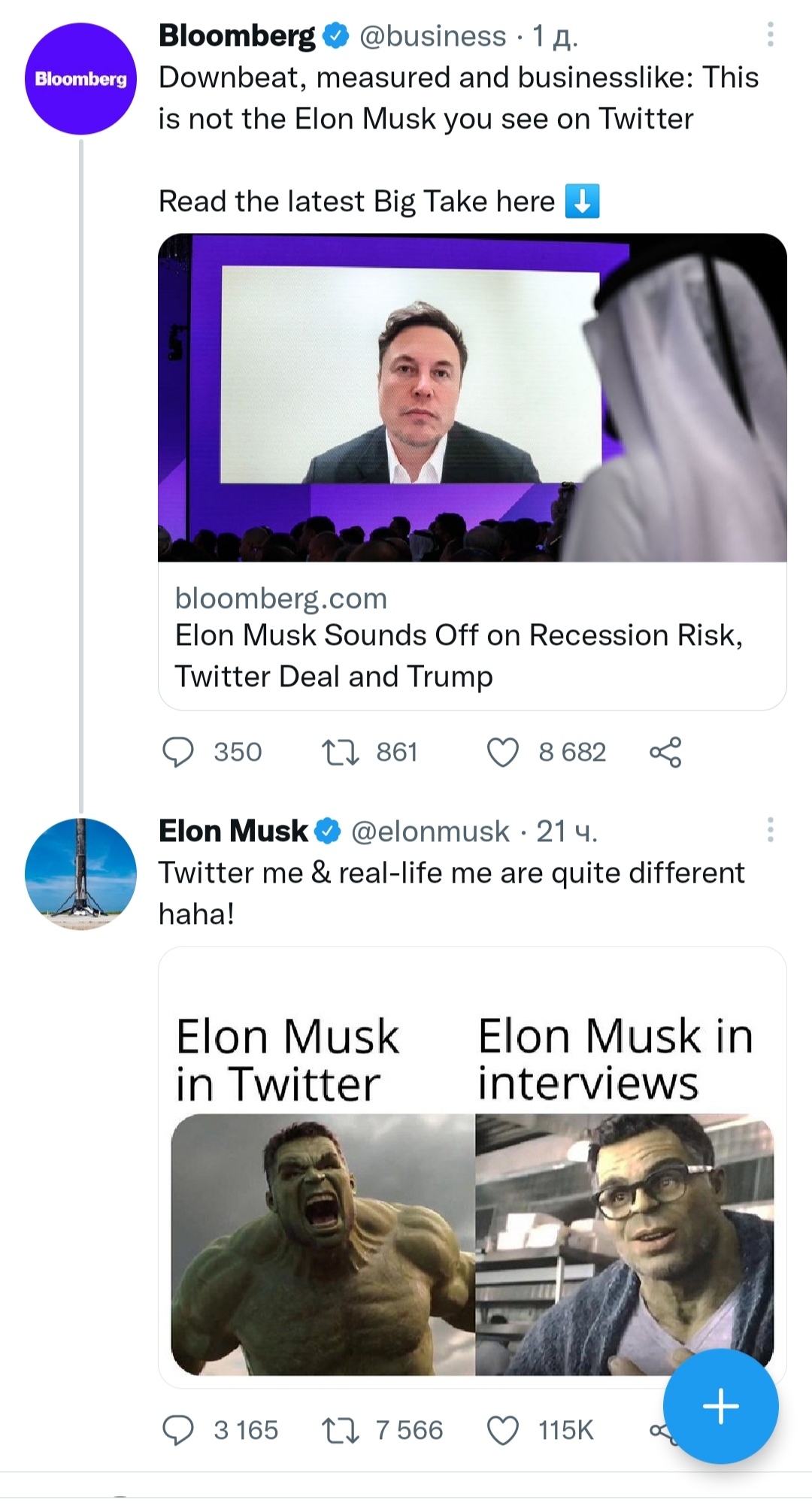Compose a new tweet with plus button
This screenshot has width=812, height=1512.
[720, 1406]
